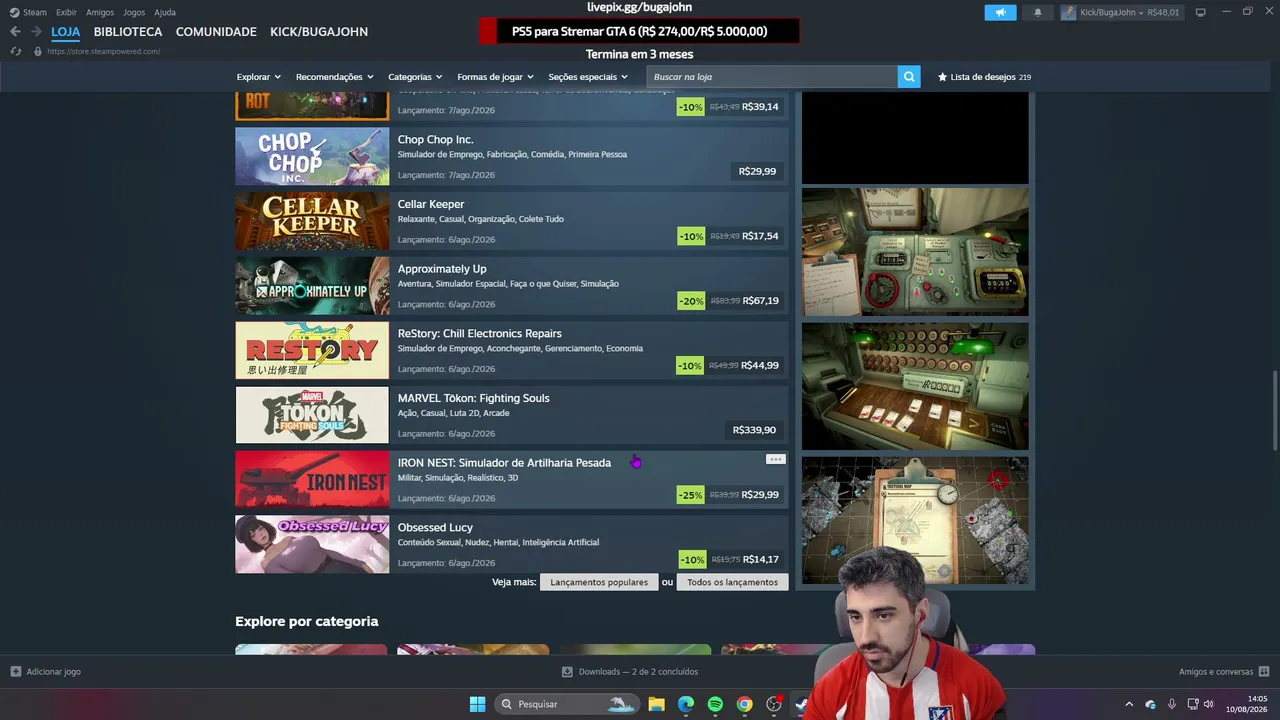Open the notifications bell
This screenshot has width=1280, height=720.
point(1037,12)
